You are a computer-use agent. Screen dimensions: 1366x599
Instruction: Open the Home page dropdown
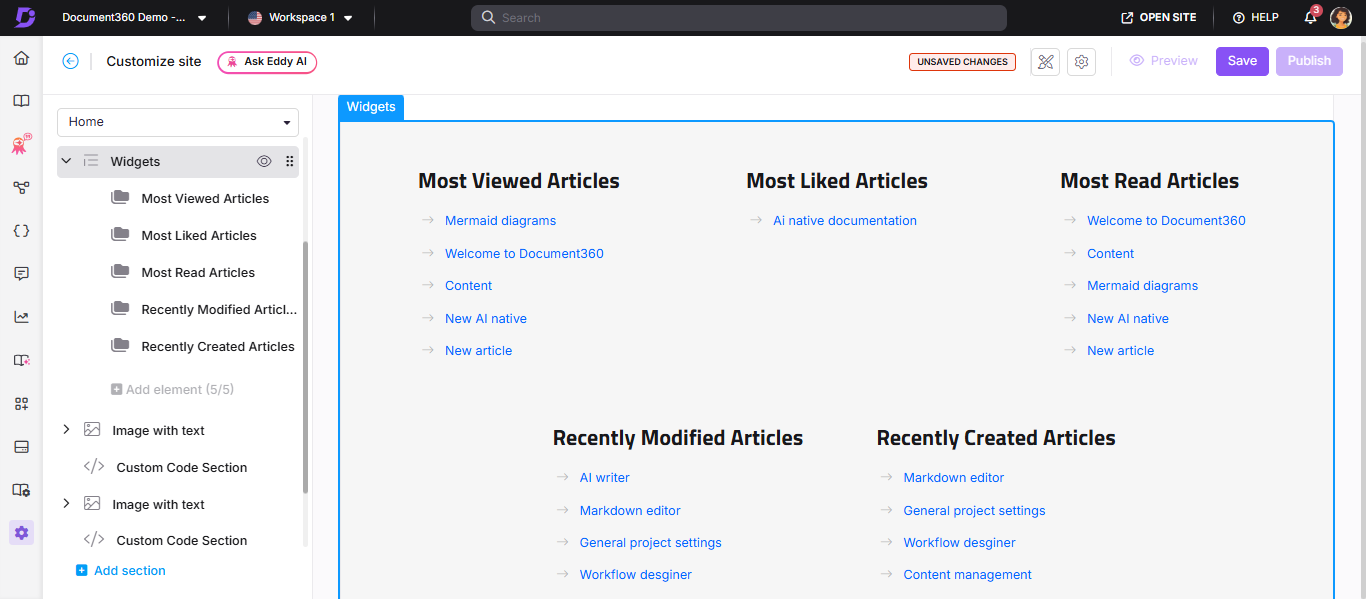point(178,122)
